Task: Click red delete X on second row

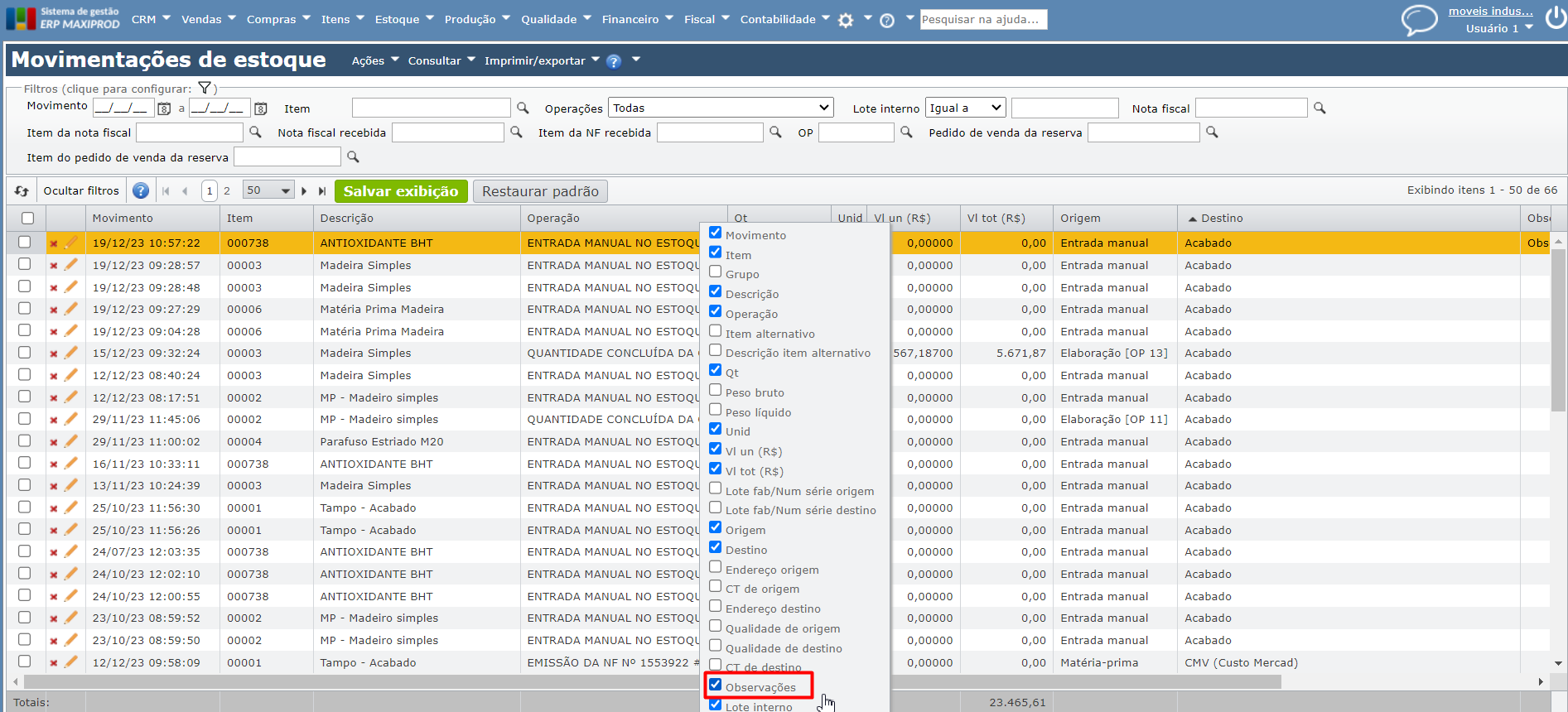Action: [54, 266]
